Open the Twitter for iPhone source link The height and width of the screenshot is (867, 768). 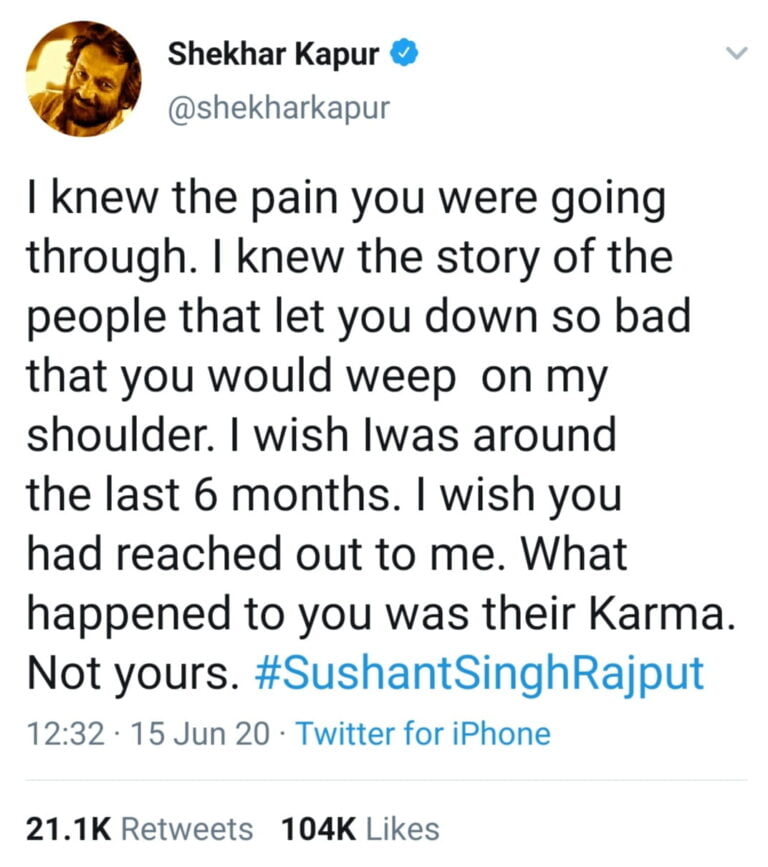424,735
